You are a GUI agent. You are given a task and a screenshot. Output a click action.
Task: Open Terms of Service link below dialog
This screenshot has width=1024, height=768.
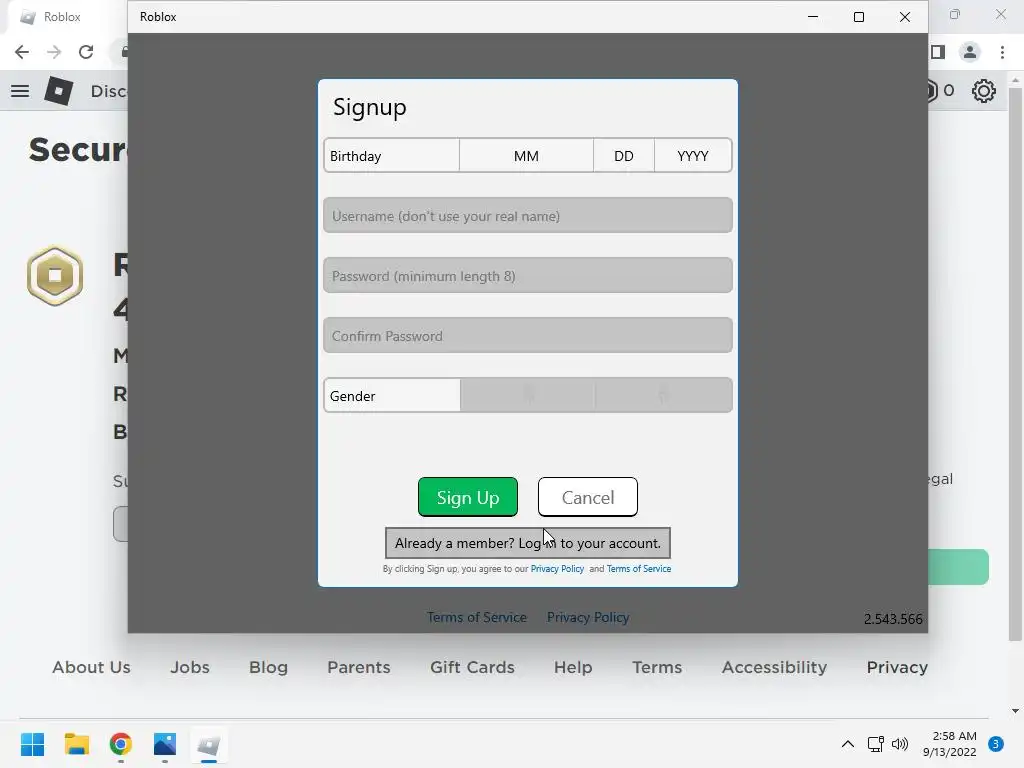477,617
